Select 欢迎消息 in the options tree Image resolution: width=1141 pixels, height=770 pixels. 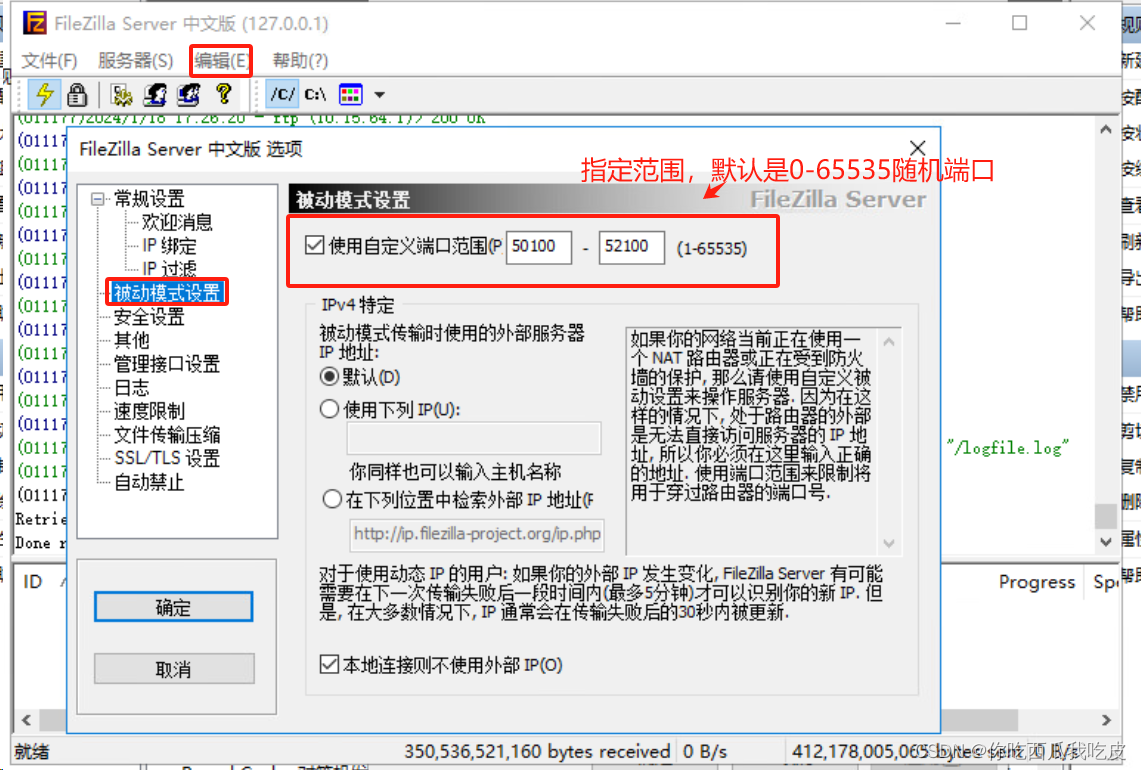[177, 222]
